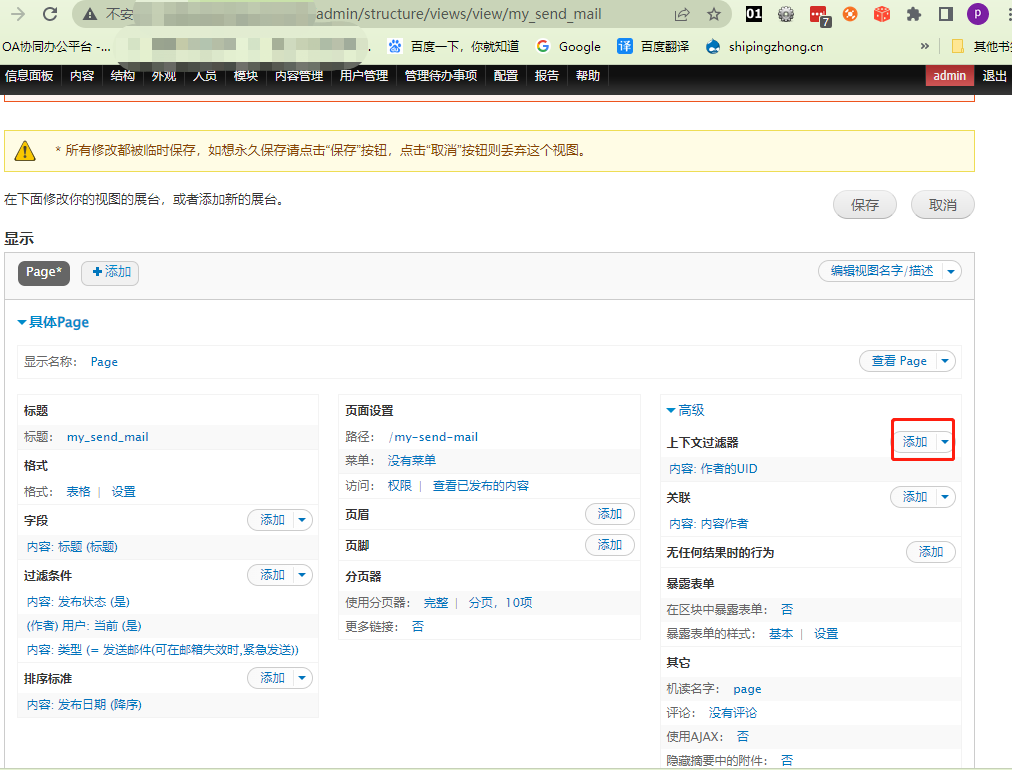Select the Page* display tab

[44, 272]
